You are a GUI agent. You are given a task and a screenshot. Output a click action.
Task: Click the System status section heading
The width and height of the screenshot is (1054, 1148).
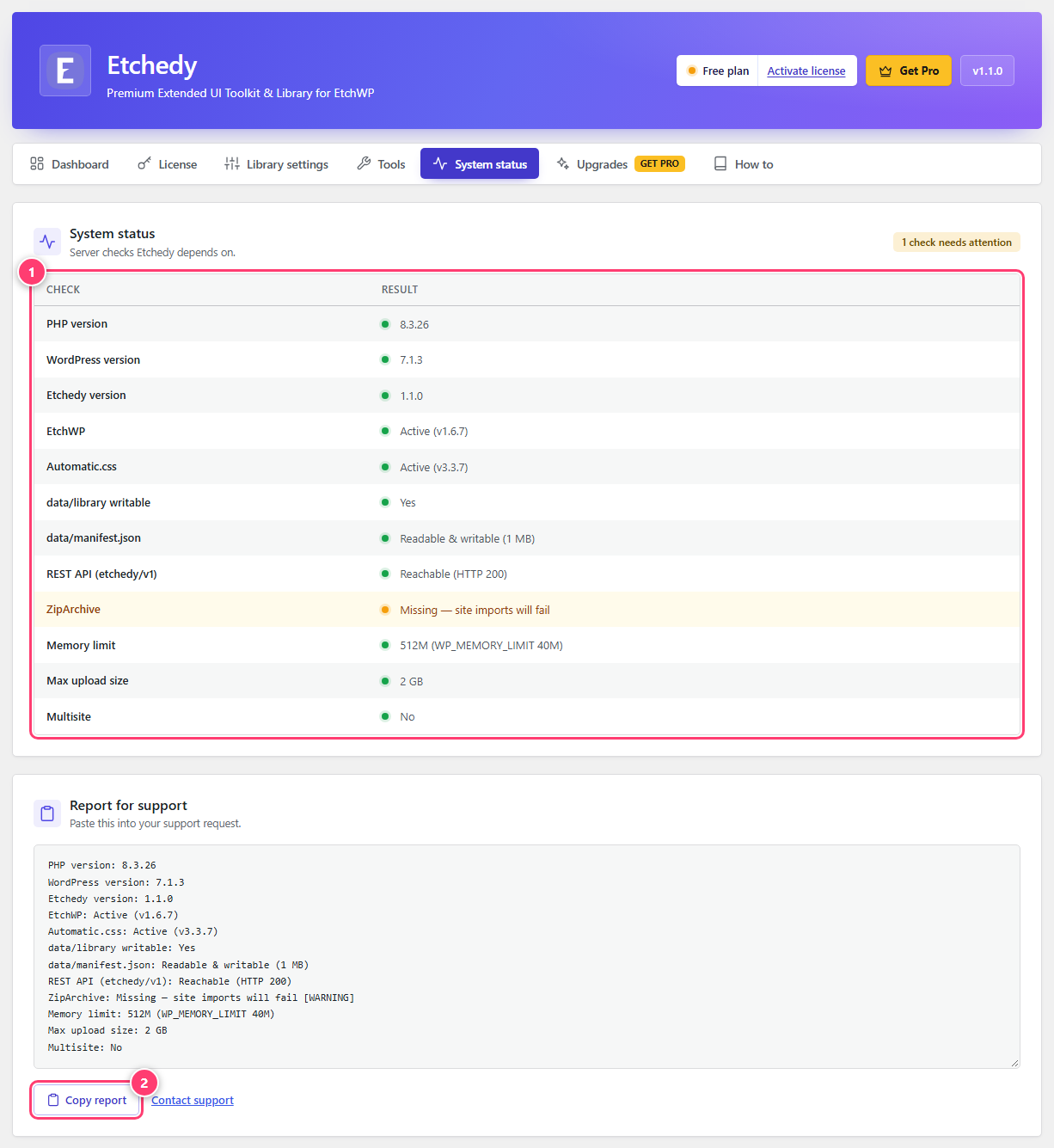tap(113, 233)
